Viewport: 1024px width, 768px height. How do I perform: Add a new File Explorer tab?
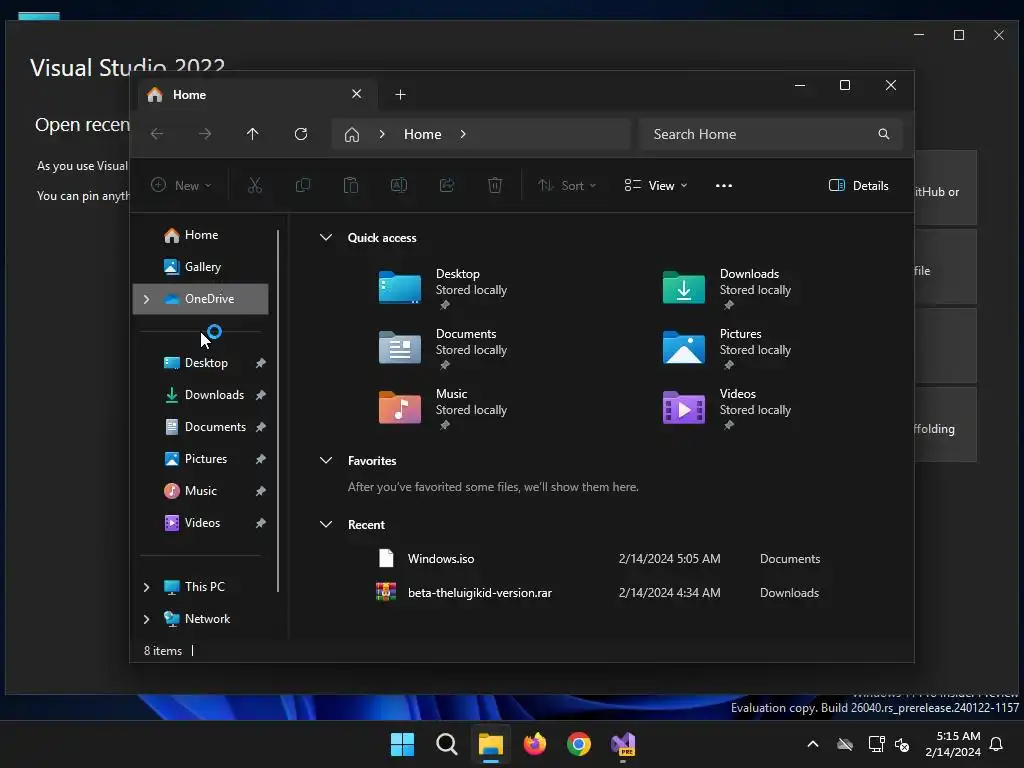pyautogui.click(x=400, y=95)
